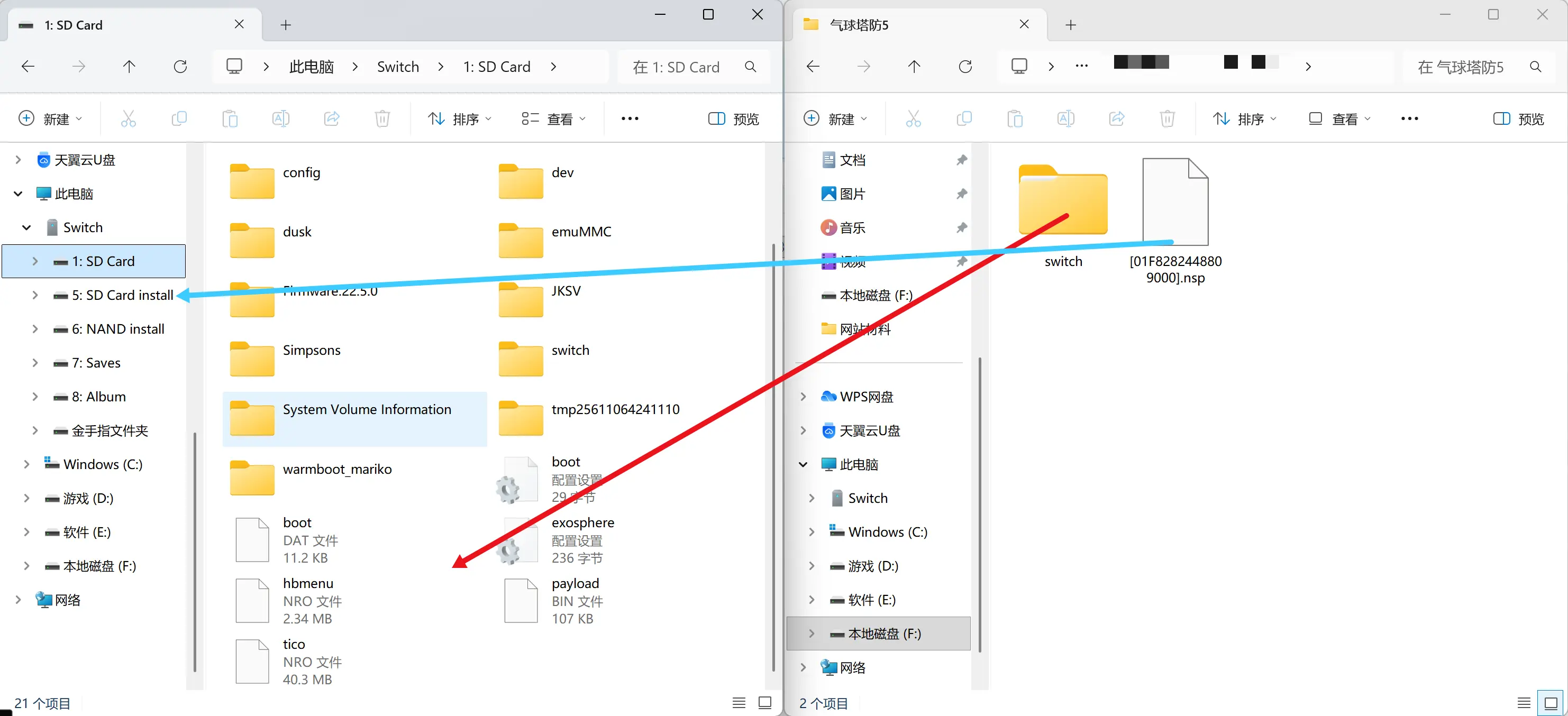Select 本地磁盘 (F:) drive in 气球塔防5 tree
The image size is (1568, 716).
pyautogui.click(x=879, y=634)
